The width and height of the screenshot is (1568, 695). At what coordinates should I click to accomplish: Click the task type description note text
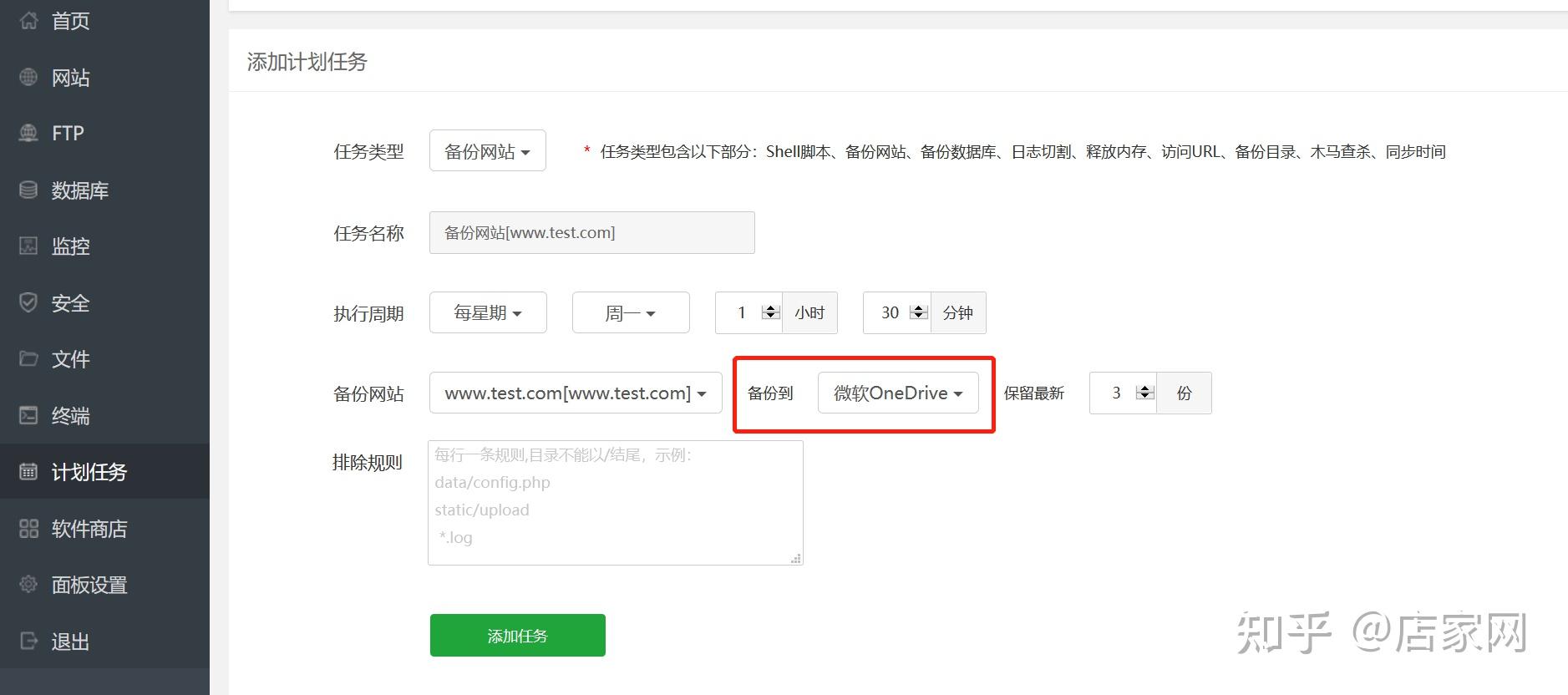(x=1022, y=151)
